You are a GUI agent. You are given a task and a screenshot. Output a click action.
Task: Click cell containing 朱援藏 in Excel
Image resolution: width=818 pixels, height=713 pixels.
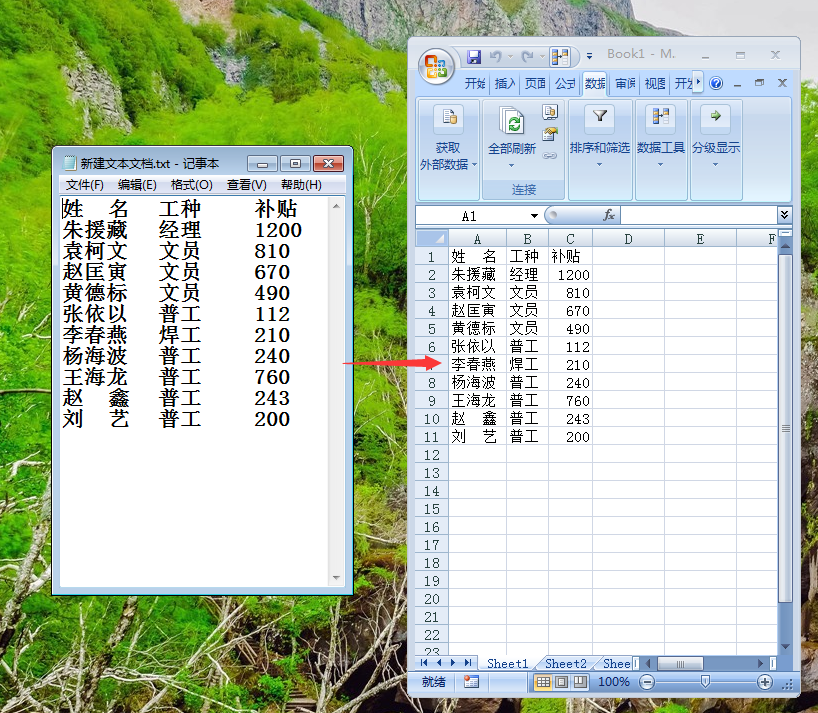[477, 274]
